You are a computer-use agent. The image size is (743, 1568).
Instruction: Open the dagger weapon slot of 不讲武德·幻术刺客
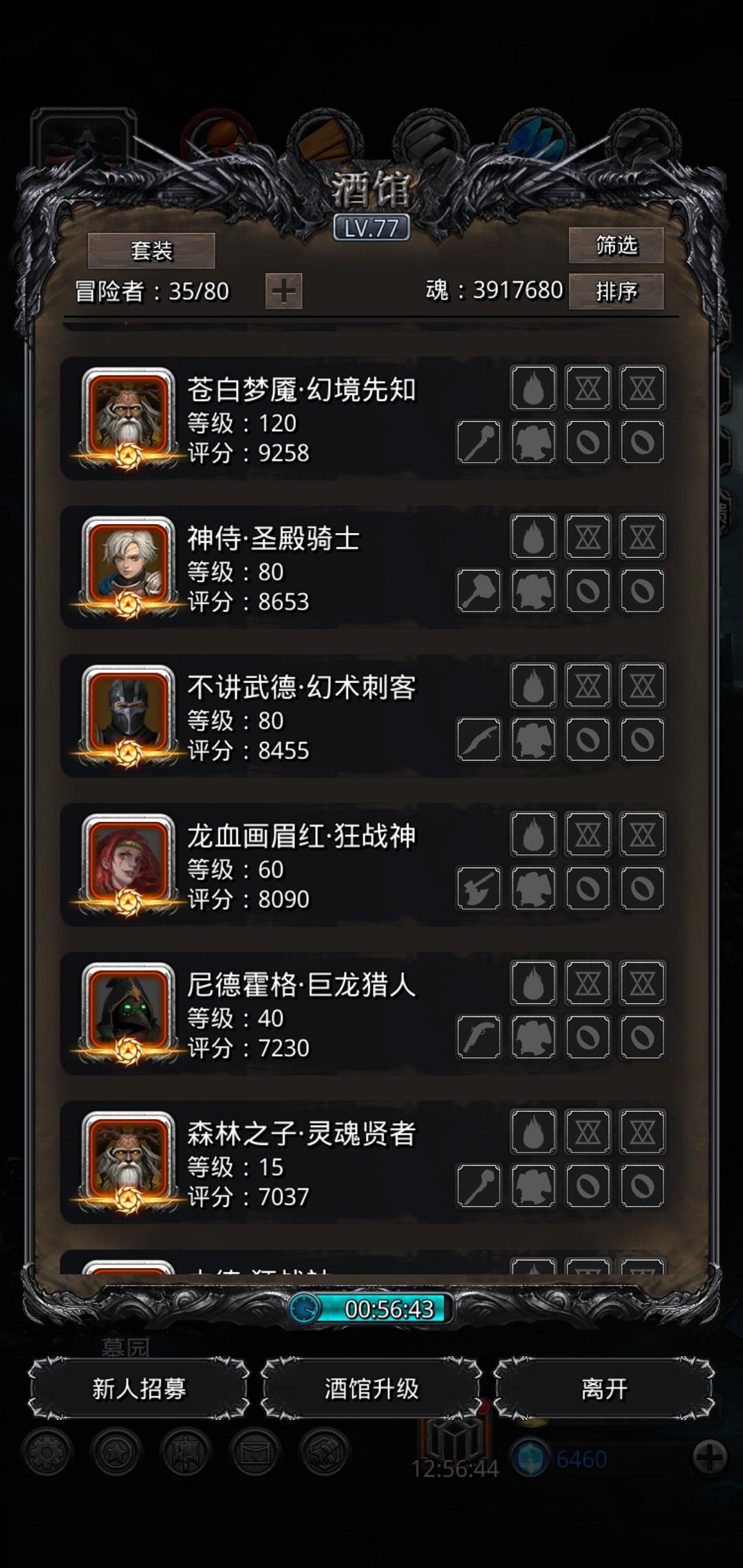[x=479, y=739]
